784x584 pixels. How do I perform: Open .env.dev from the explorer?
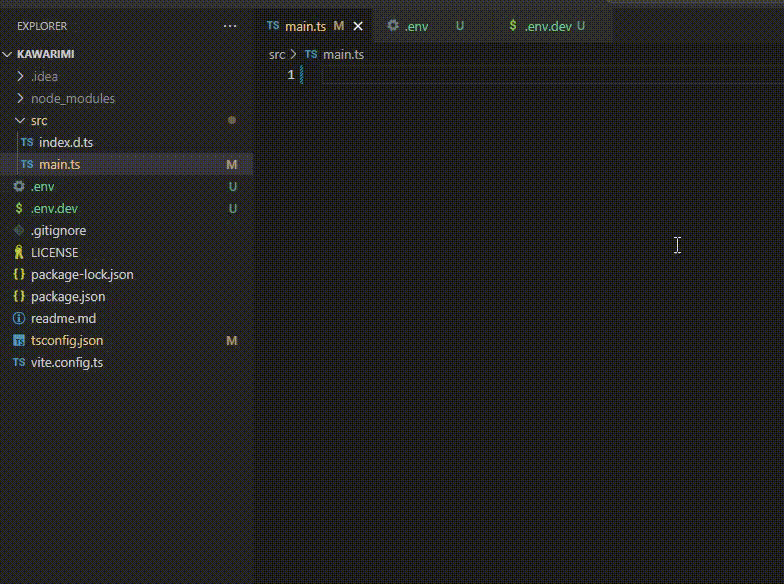pyautogui.click(x=126, y=208)
